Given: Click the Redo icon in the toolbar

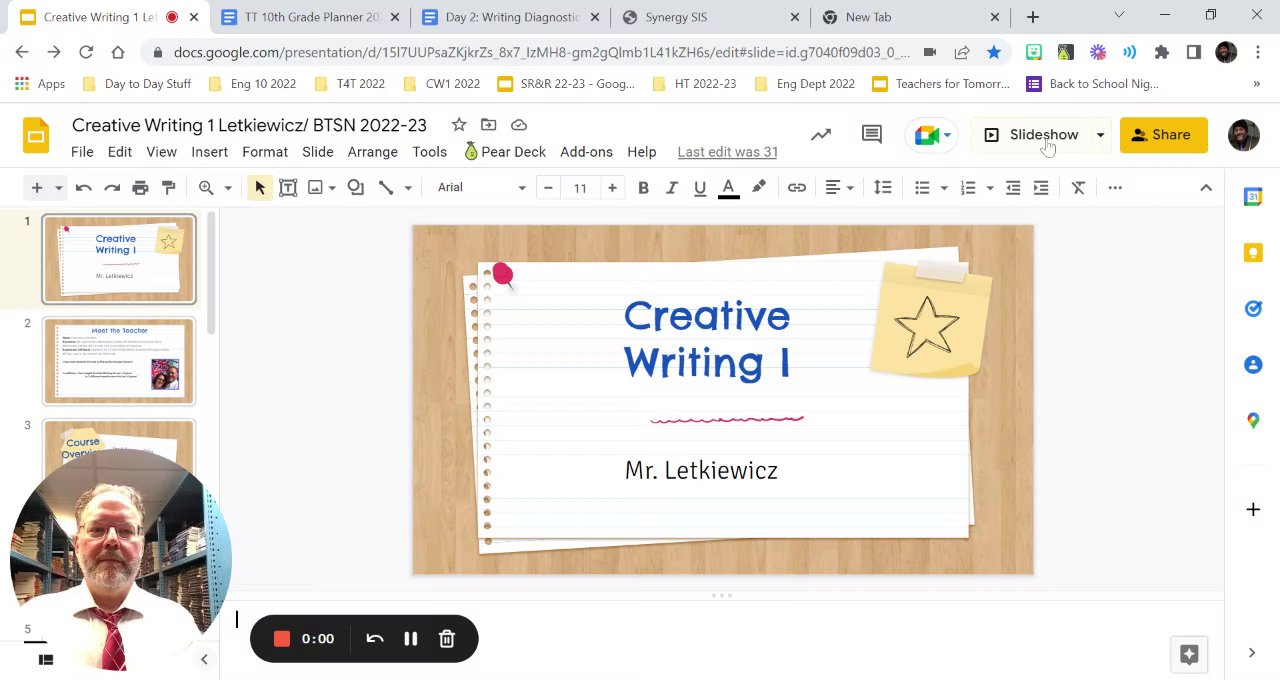Looking at the screenshot, I should click(112, 188).
